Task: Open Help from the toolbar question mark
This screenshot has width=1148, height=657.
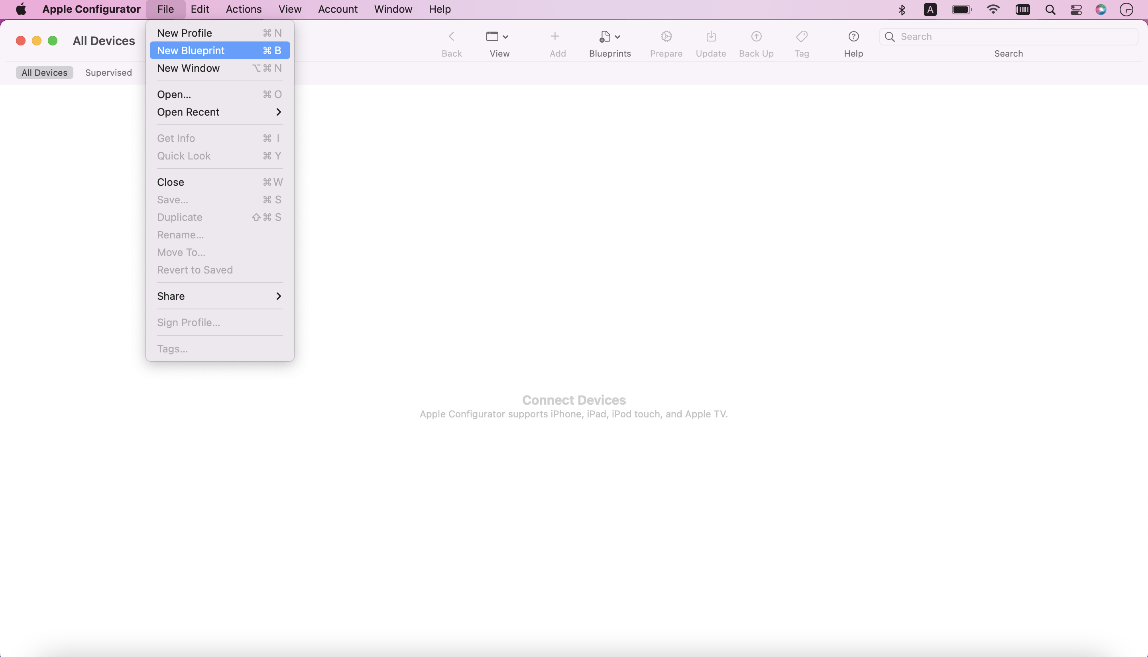Action: coord(853,37)
